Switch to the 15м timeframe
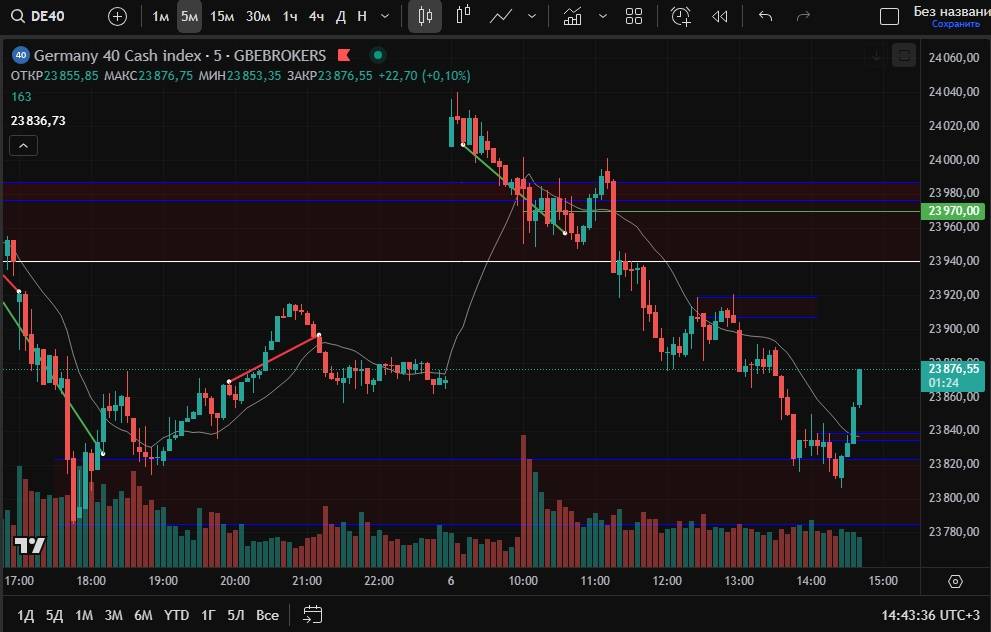The image size is (991, 632). tap(222, 16)
